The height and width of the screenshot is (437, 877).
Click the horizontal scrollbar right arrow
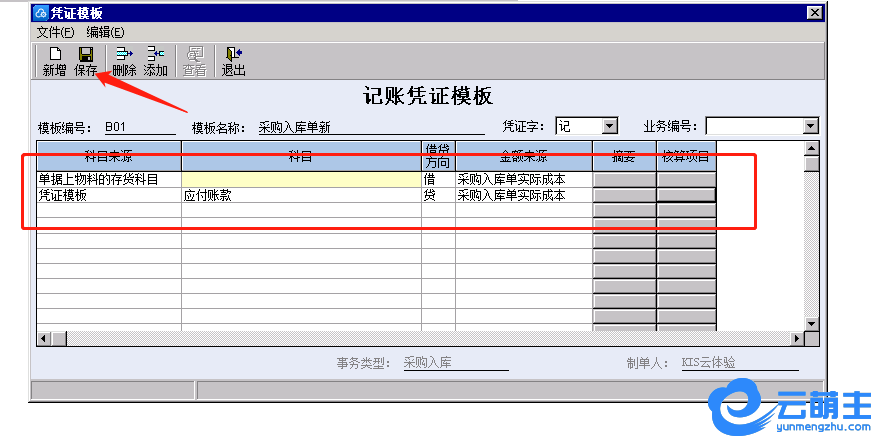(796, 340)
